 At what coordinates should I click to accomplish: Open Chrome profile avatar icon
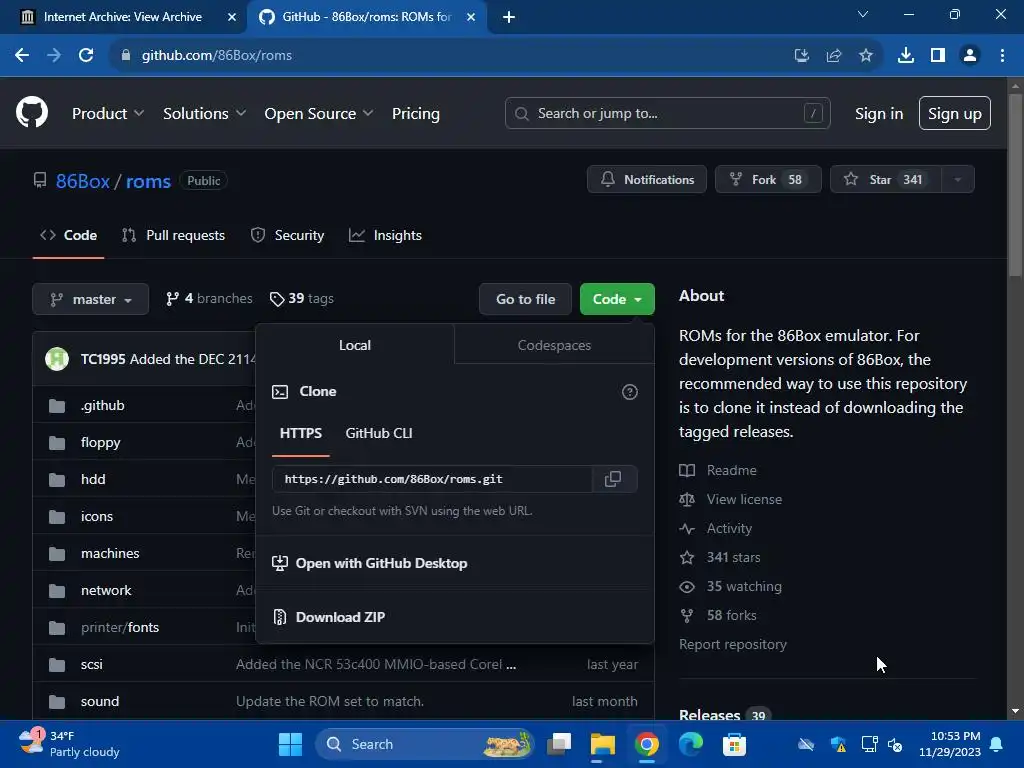(970, 56)
